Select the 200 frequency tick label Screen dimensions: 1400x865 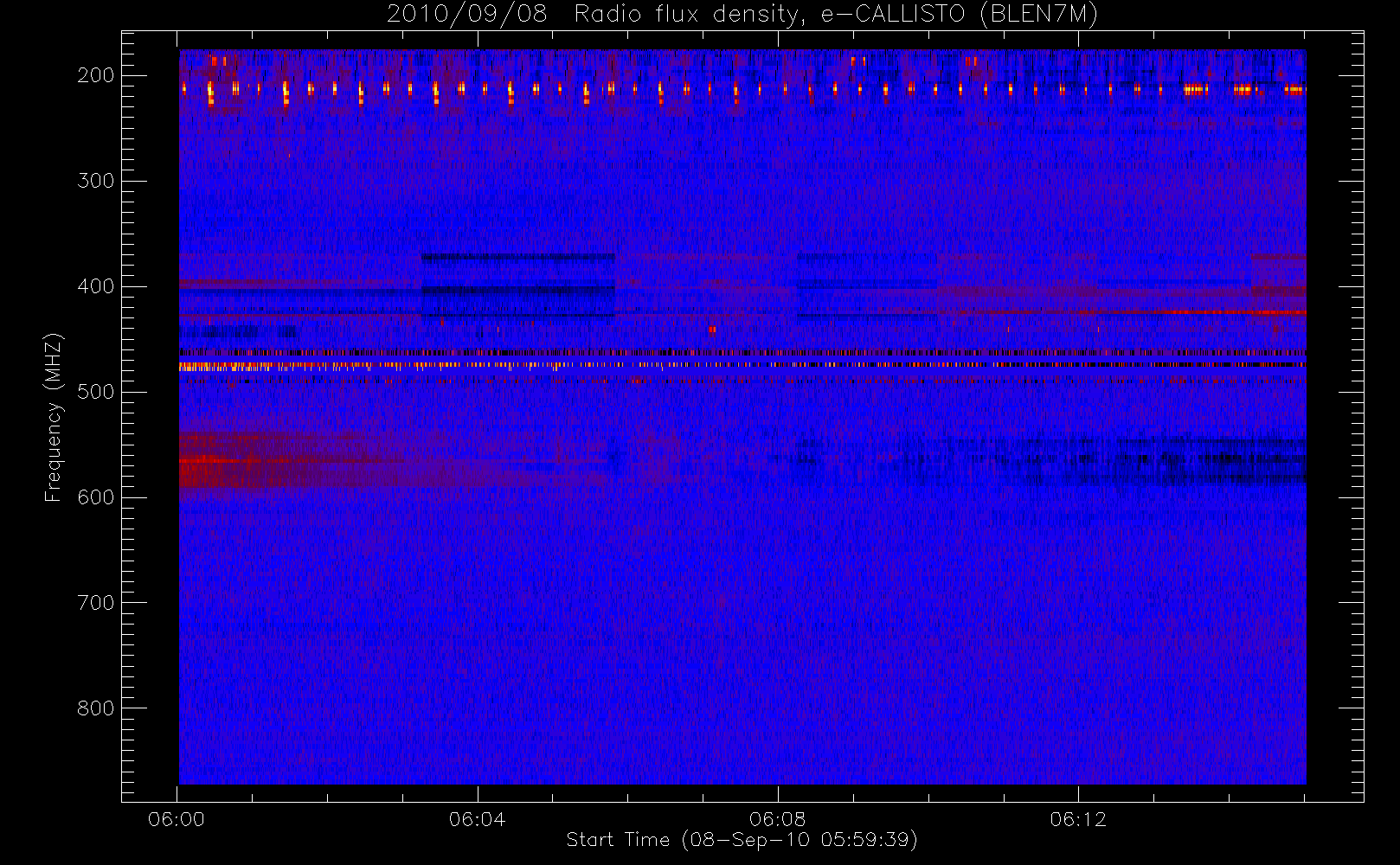coord(96,75)
